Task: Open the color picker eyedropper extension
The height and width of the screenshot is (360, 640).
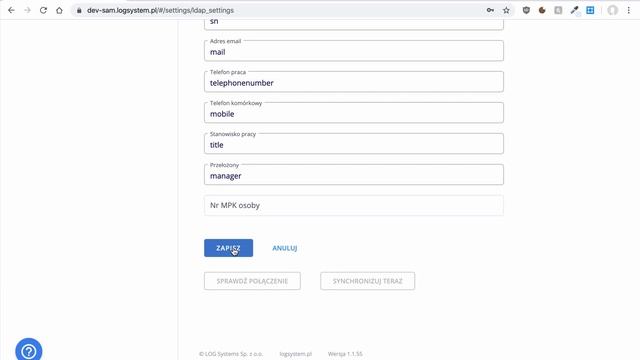Action: (574, 10)
